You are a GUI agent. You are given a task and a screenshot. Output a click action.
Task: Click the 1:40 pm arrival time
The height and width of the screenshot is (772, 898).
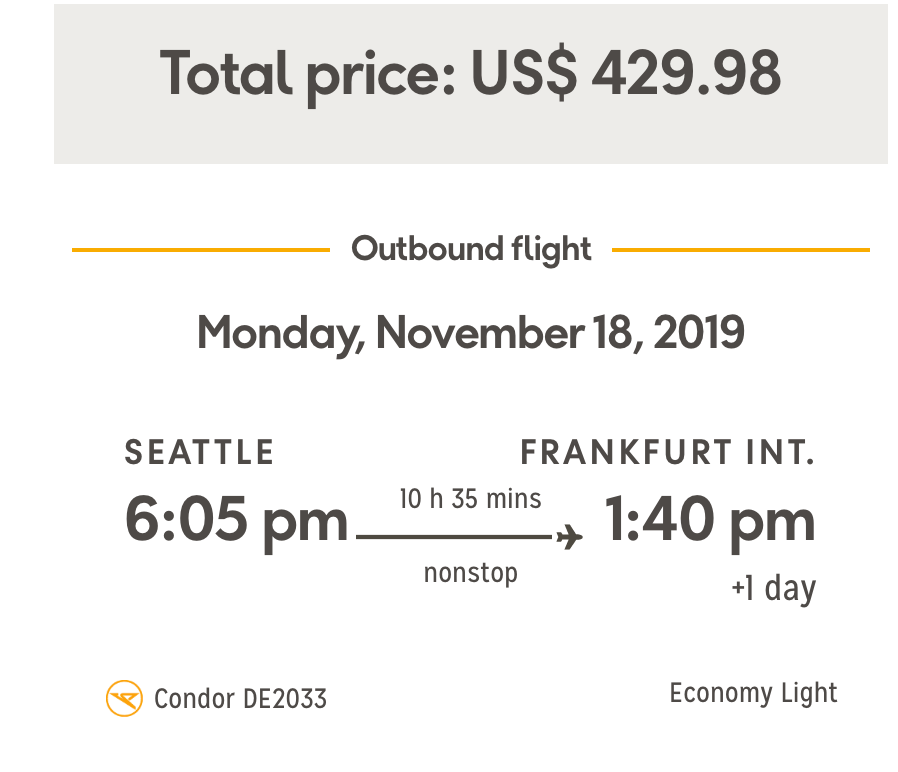(x=710, y=522)
